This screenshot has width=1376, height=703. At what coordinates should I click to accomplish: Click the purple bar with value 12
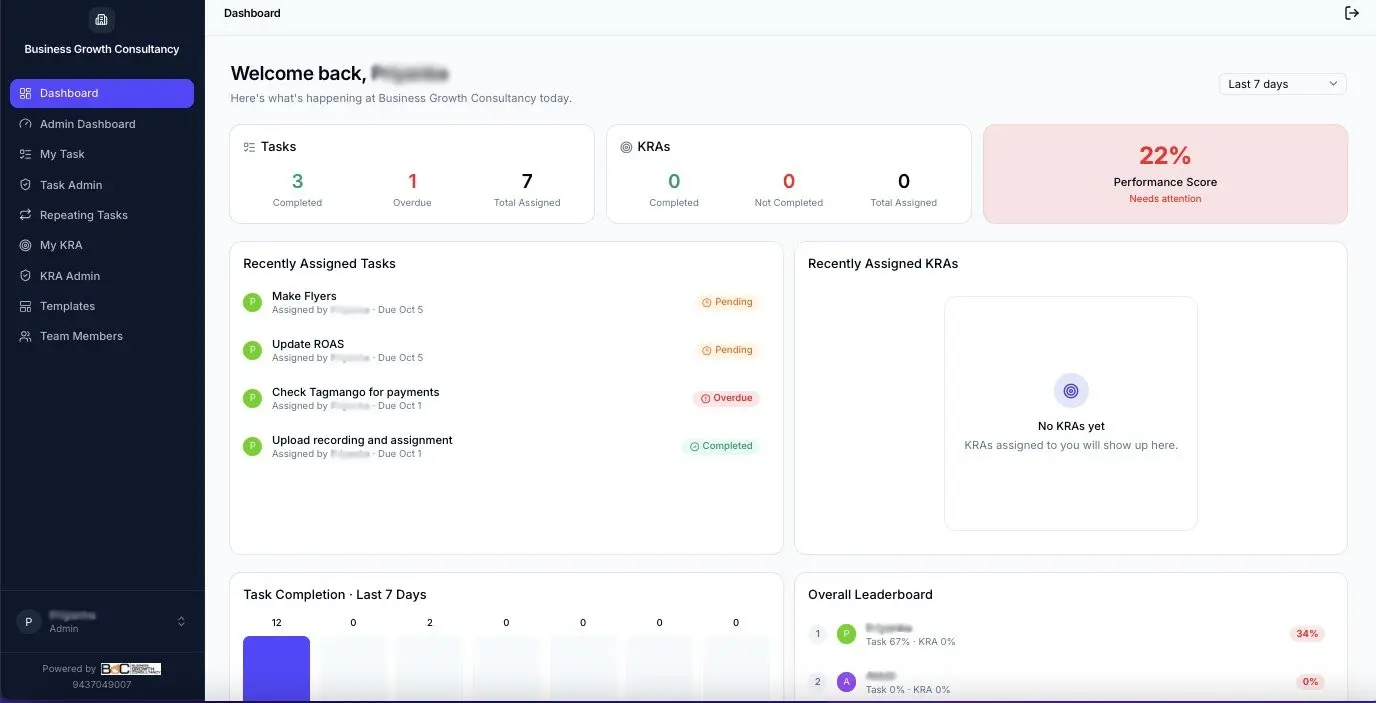276,669
